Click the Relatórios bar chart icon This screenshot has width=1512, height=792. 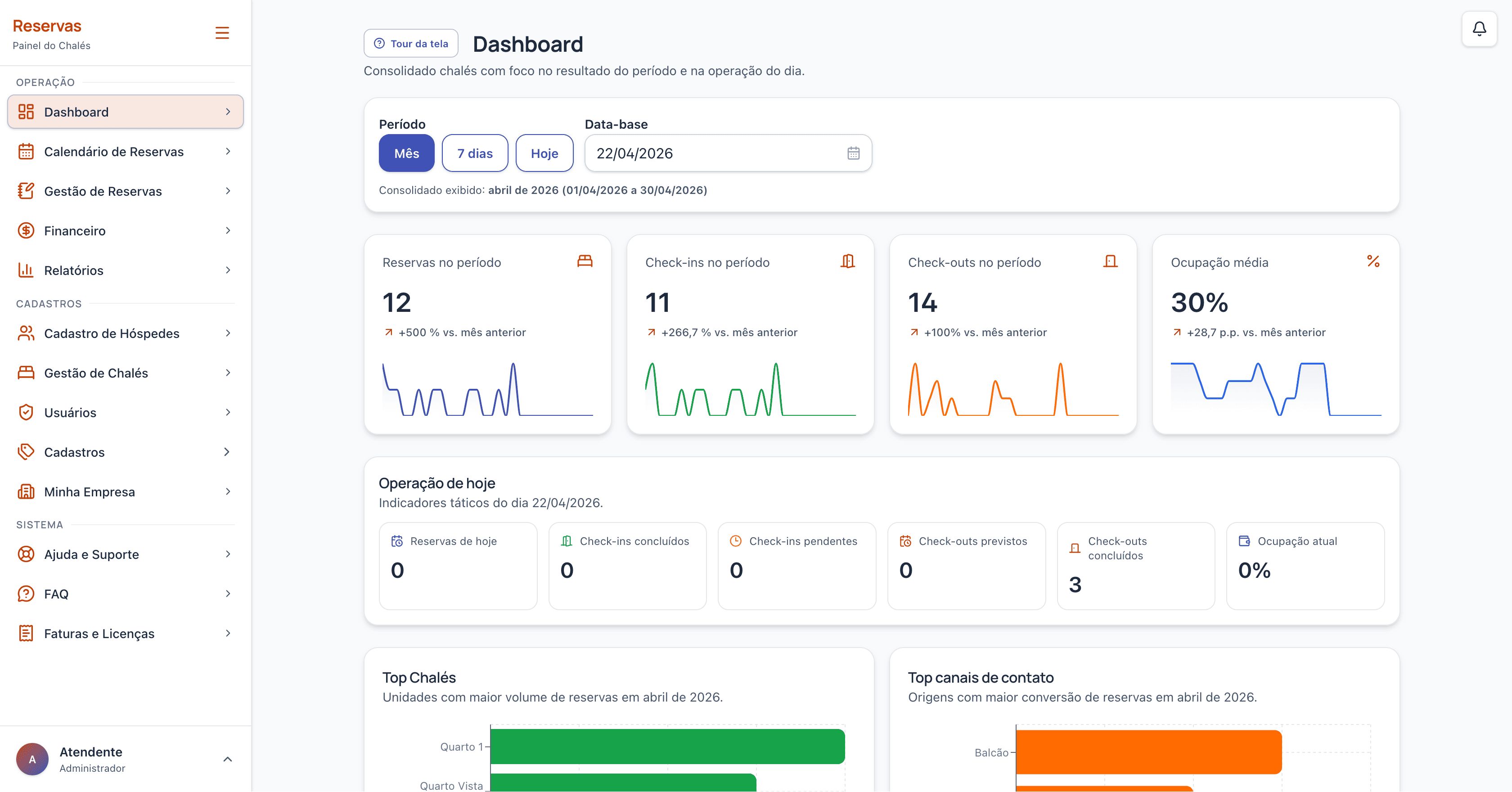(x=26, y=270)
